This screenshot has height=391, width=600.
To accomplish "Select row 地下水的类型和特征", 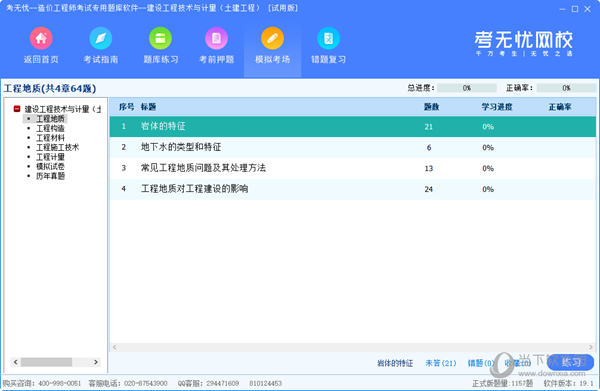I will 352,147.
